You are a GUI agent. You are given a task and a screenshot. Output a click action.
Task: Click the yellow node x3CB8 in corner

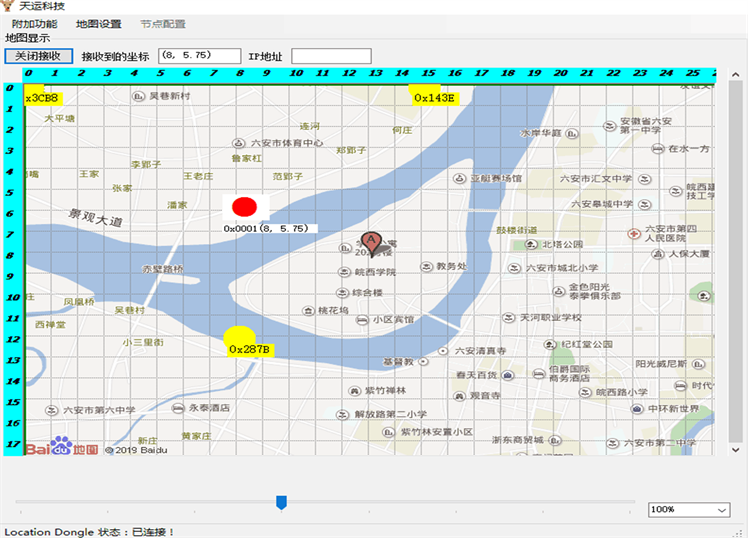coord(42,98)
